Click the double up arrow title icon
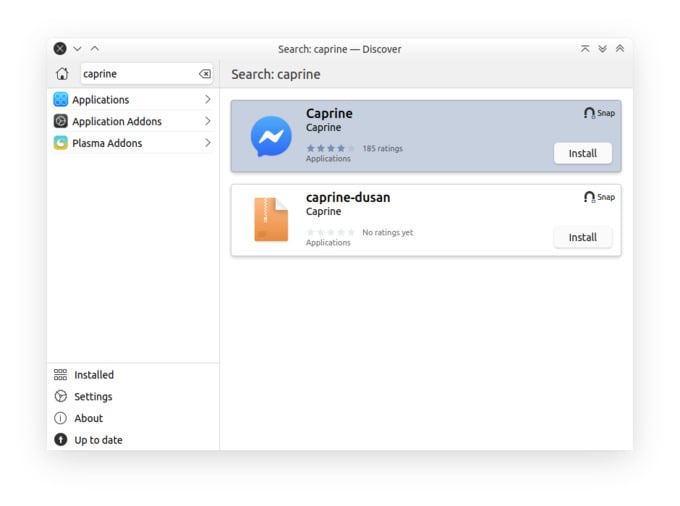 (x=620, y=49)
